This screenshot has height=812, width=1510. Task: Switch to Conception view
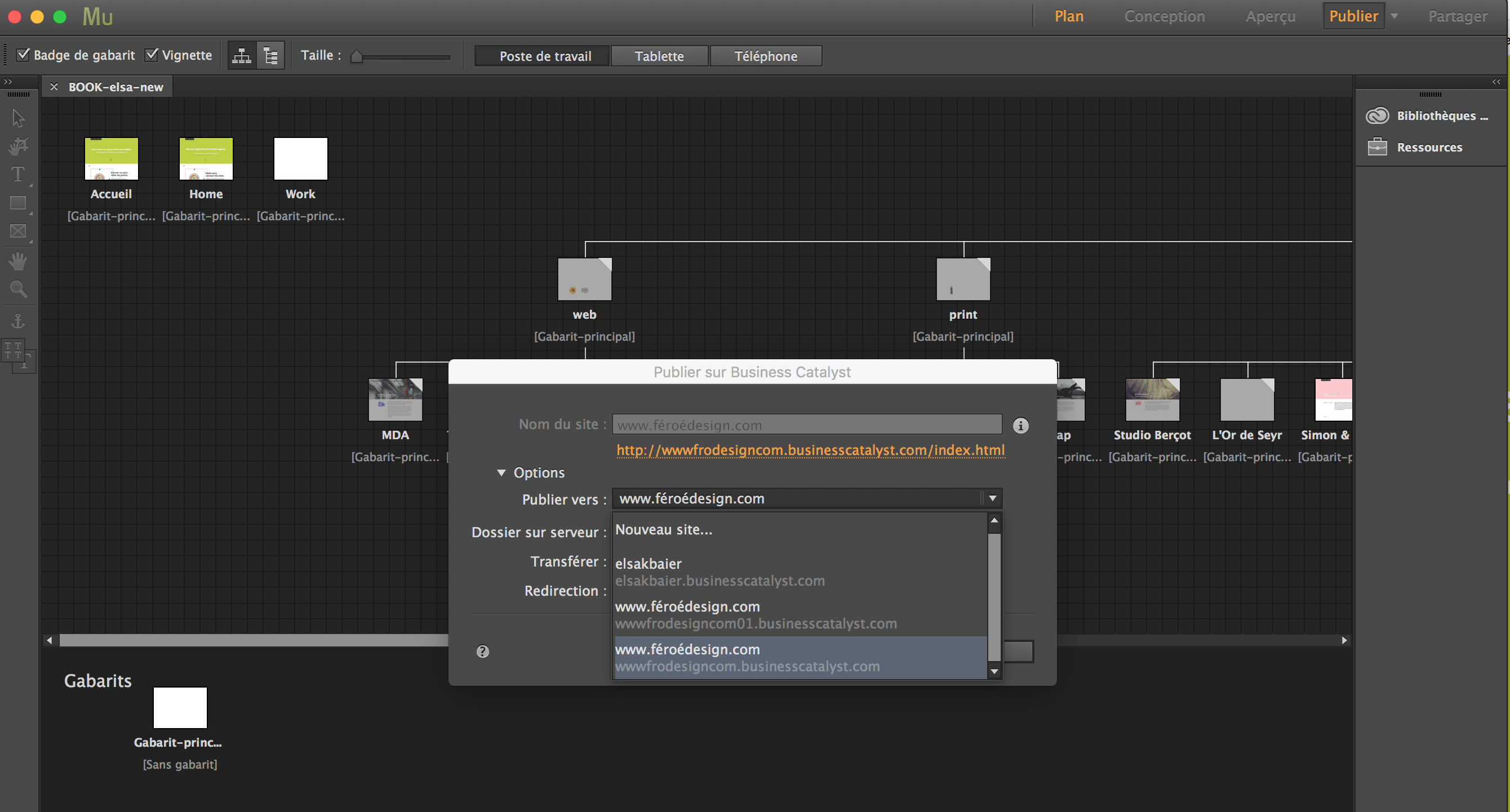coord(1164,16)
